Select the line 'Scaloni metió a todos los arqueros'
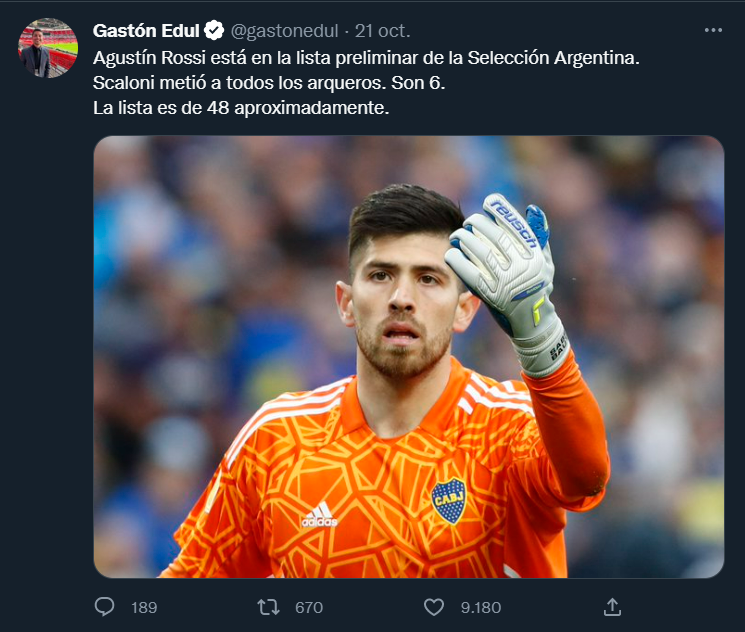The height and width of the screenshot is (632, 745). 269,83
